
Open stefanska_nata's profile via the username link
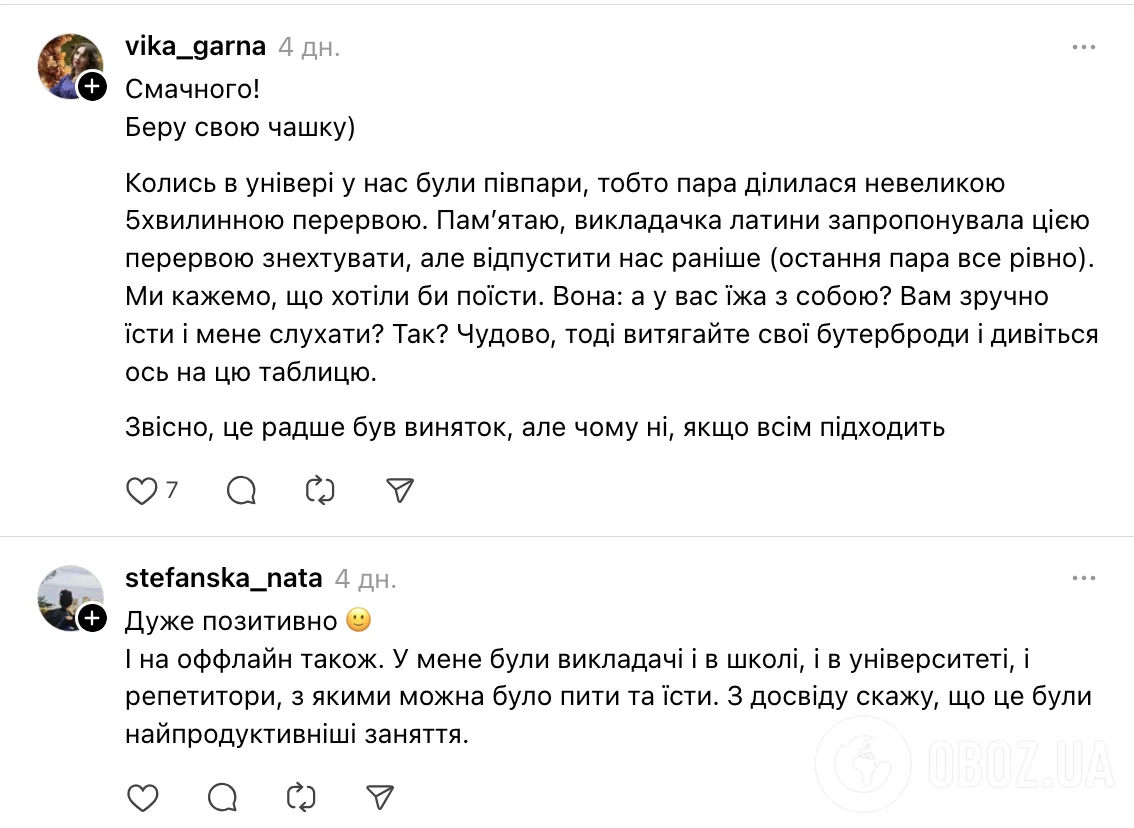(x=222, y=577)
